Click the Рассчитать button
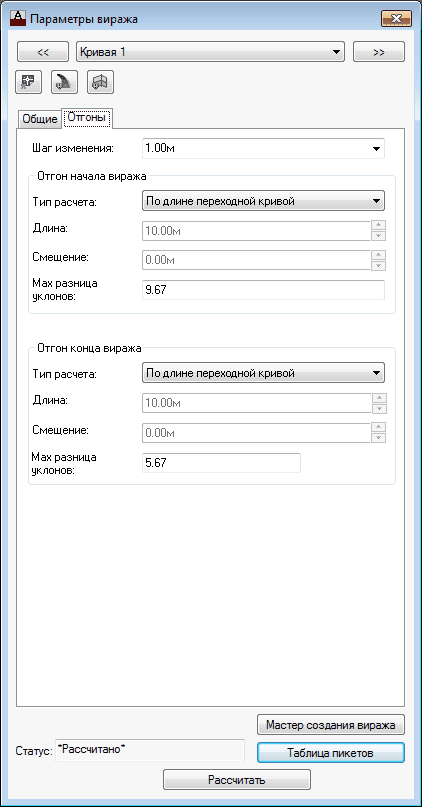422x807 pixels. (x=237, y=780)
